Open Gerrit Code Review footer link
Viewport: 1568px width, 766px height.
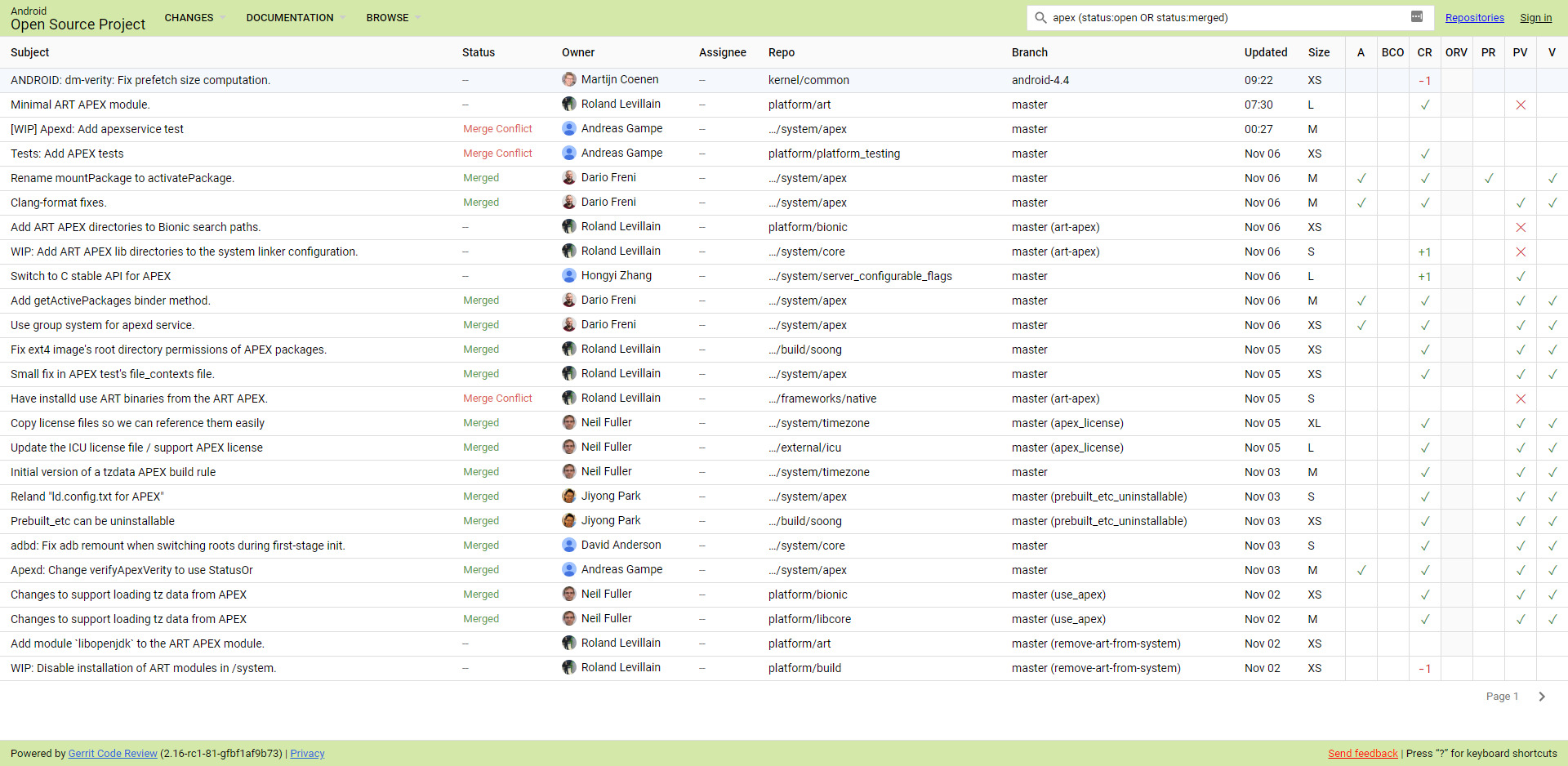coord(113,754)
